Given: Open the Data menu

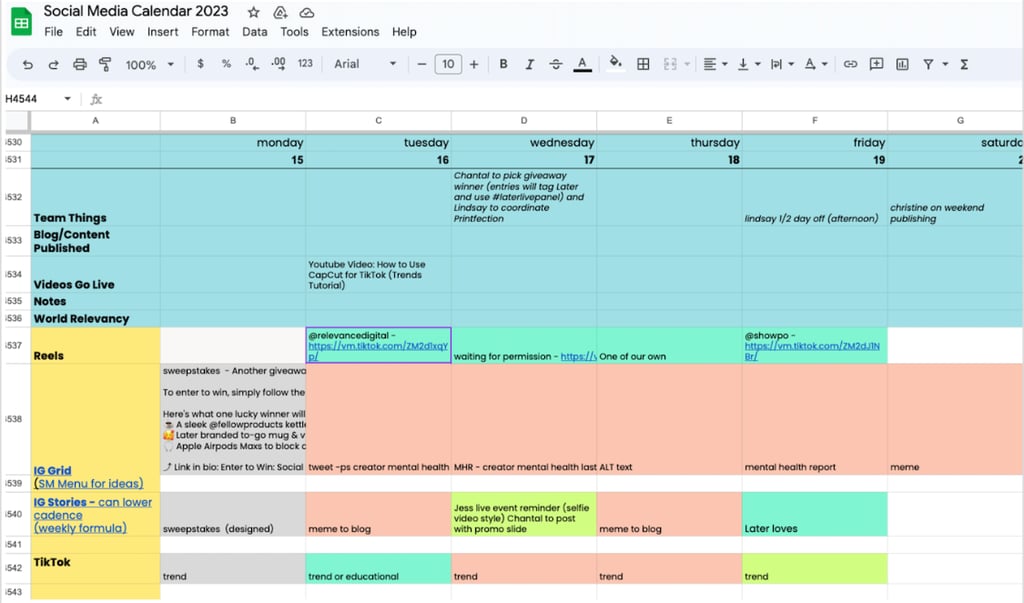Looking at the screenshot, I should (x=255, y=31).
